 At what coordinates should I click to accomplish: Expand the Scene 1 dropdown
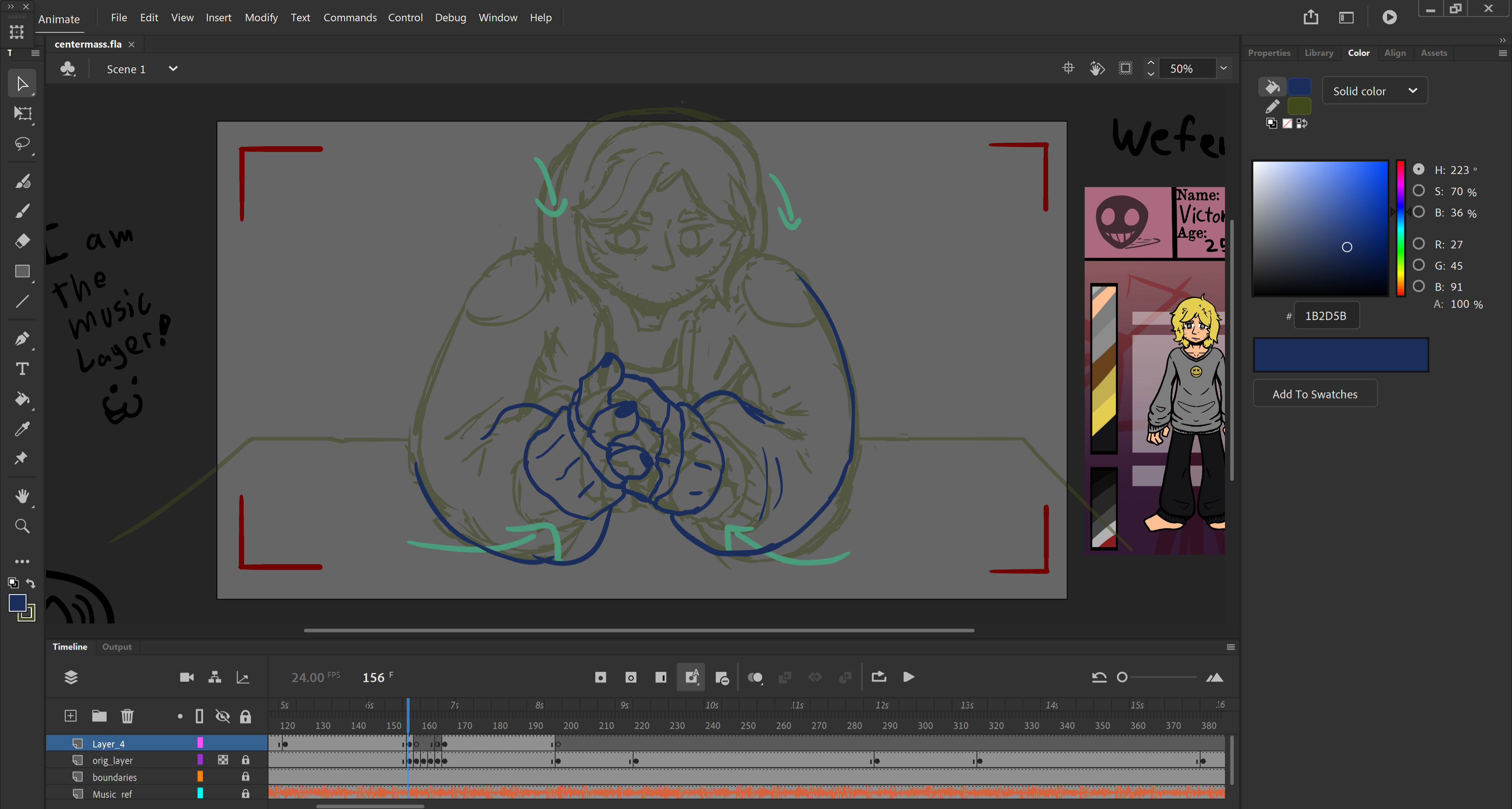(x=172, y=68)
